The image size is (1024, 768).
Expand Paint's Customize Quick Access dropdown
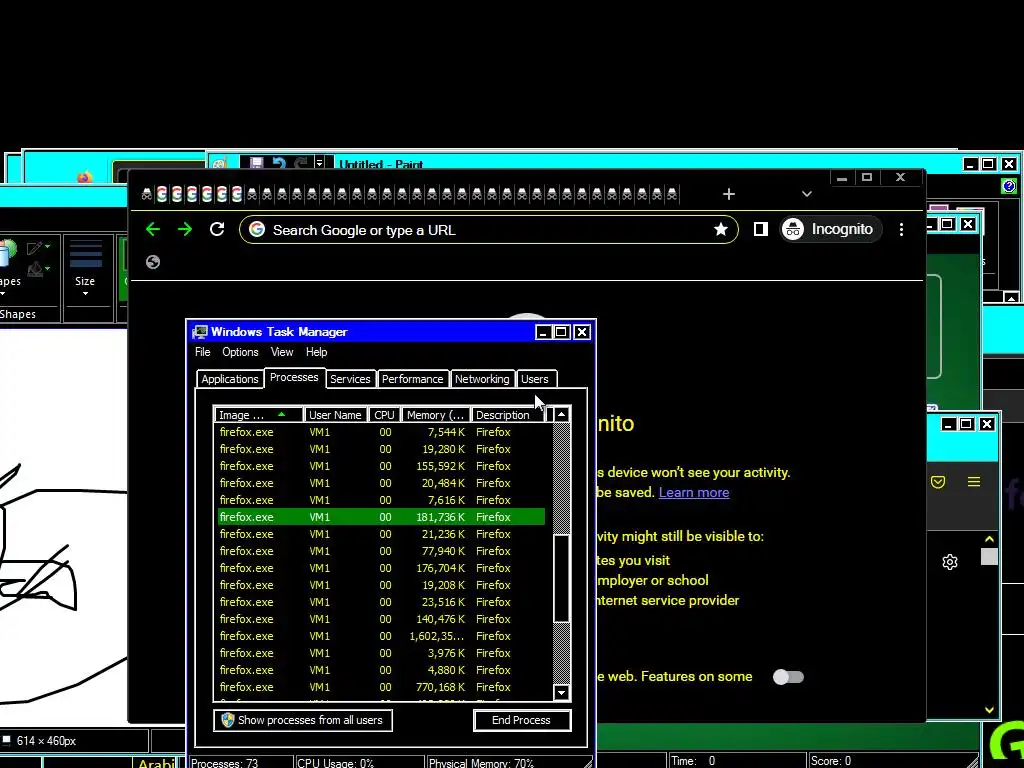[319, 163]
